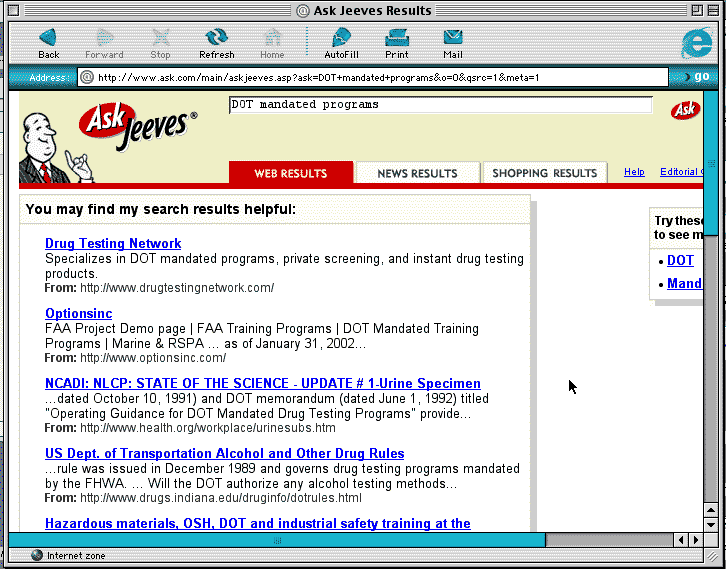The height and width of the screenshot is (569, 726).
Task: Click the window close box in title bar
Action: coord(14,10)
